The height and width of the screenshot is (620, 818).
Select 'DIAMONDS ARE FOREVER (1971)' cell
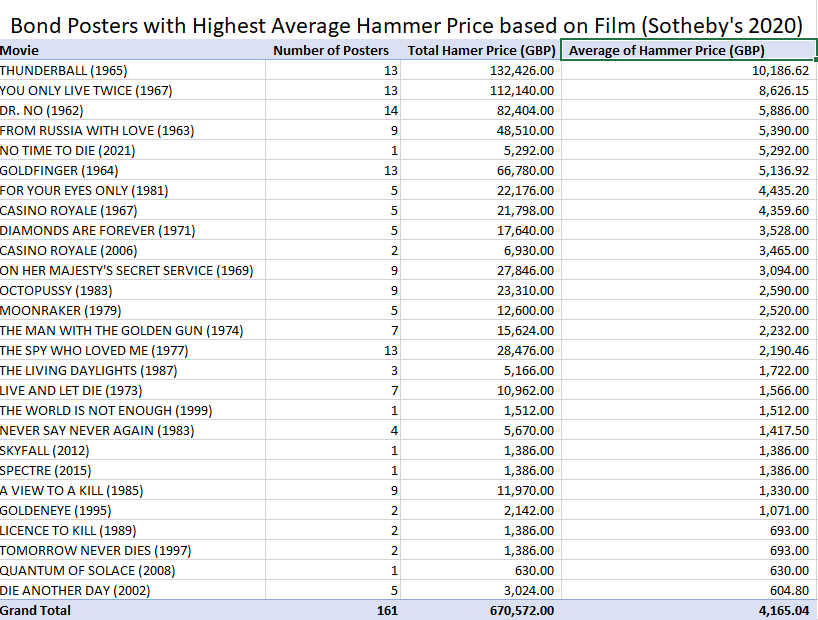98,231
